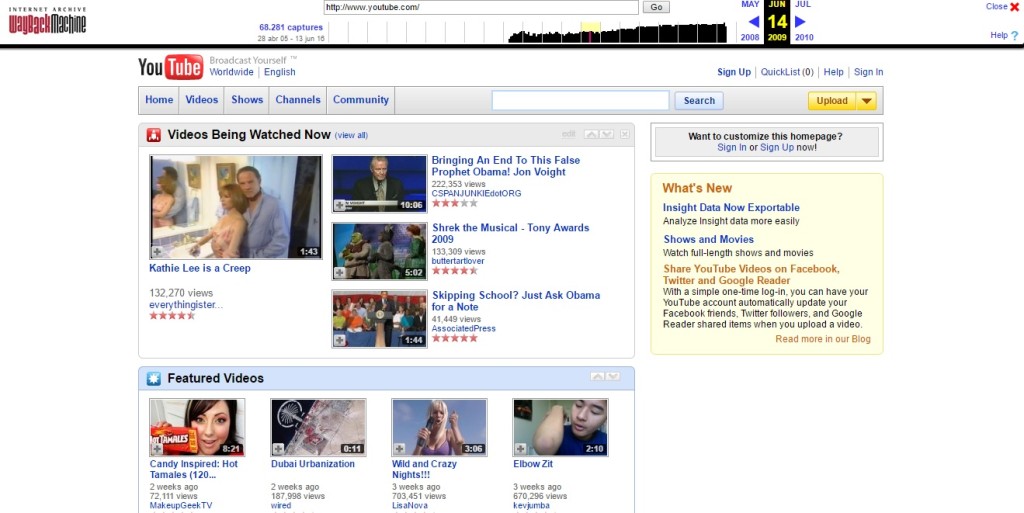Add Wild and Crazy Nights to QuickList
This screenshot has height=513, width=1024.
[400, 448]
